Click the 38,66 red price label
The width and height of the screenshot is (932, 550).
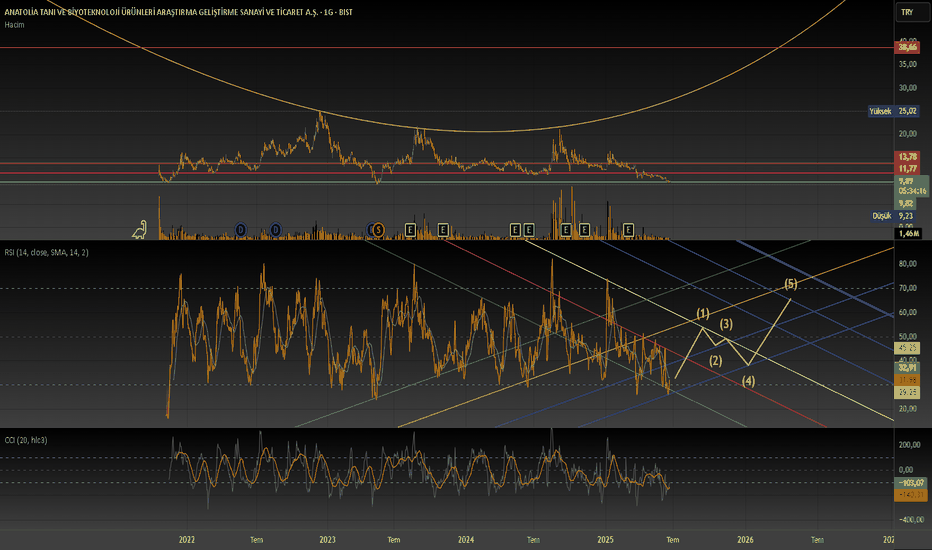tap(907, 48)
